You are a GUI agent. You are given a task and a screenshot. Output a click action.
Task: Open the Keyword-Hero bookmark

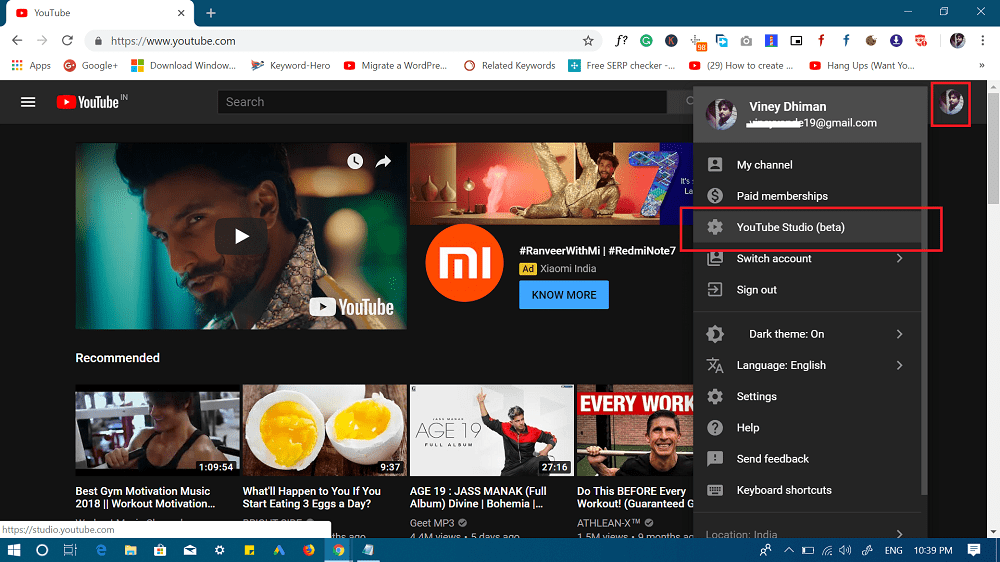(291, 65)
